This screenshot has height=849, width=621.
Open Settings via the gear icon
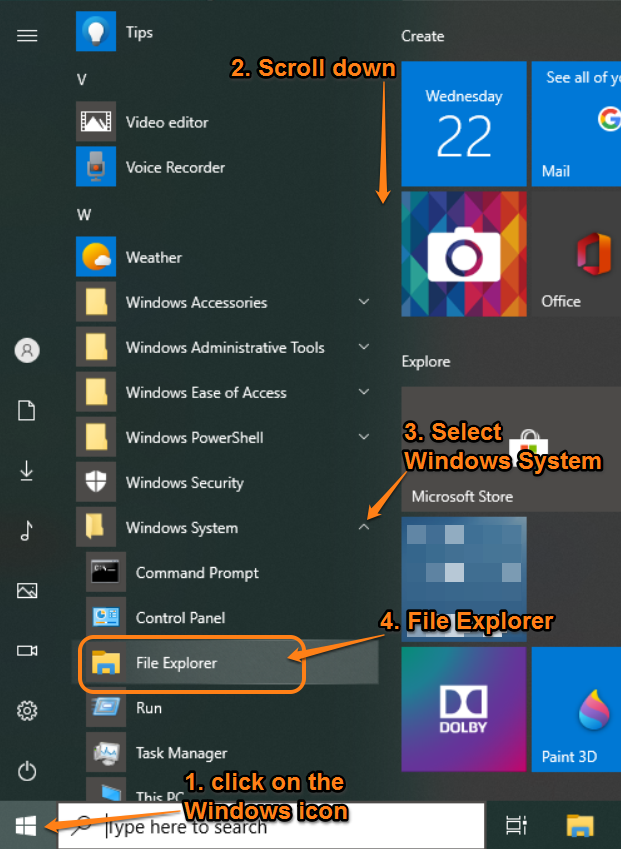pyautogui.click(x=27, y=710)
